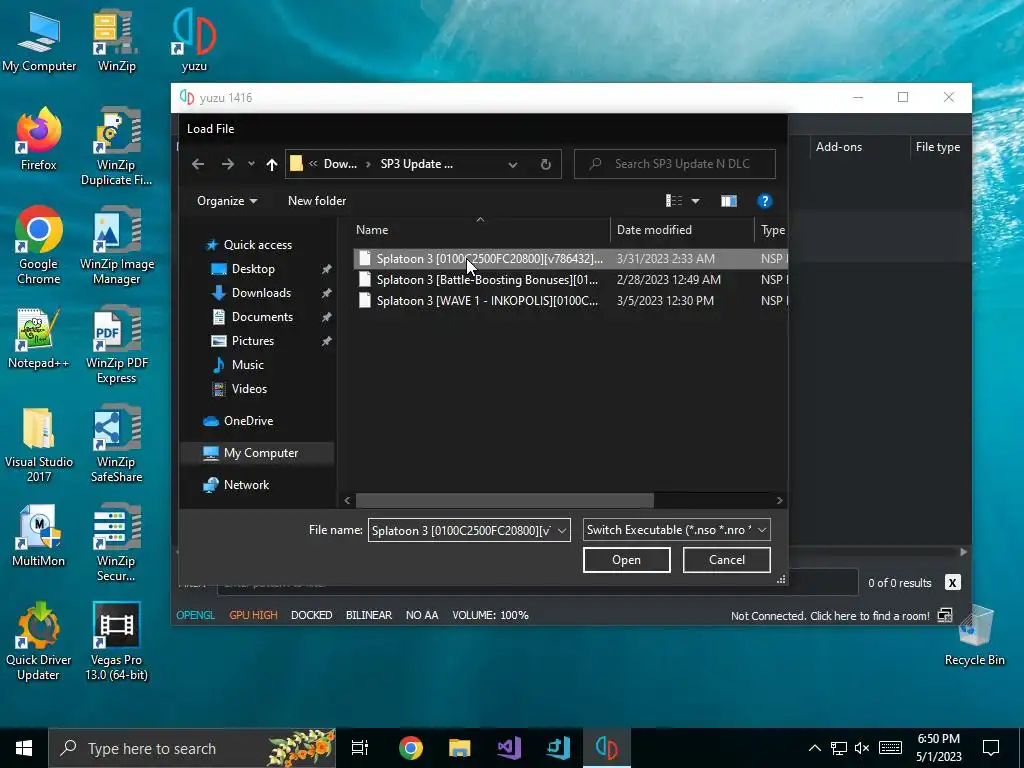Launch the Google Chrome desktop shortcut
The image size is (1024, 768).
coord(39,246)
